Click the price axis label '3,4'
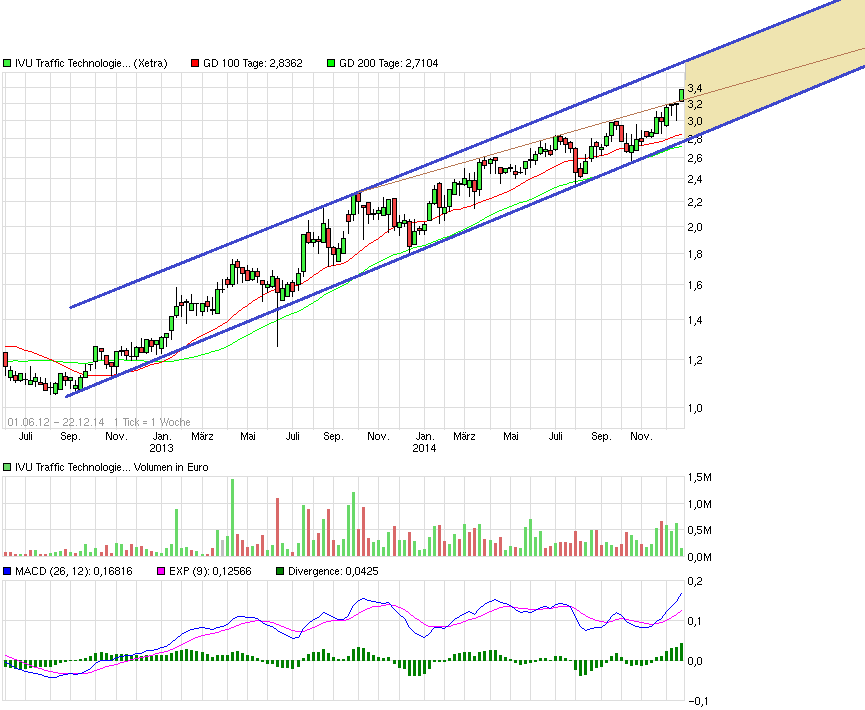The image size is (865, 710). (695, 88)
